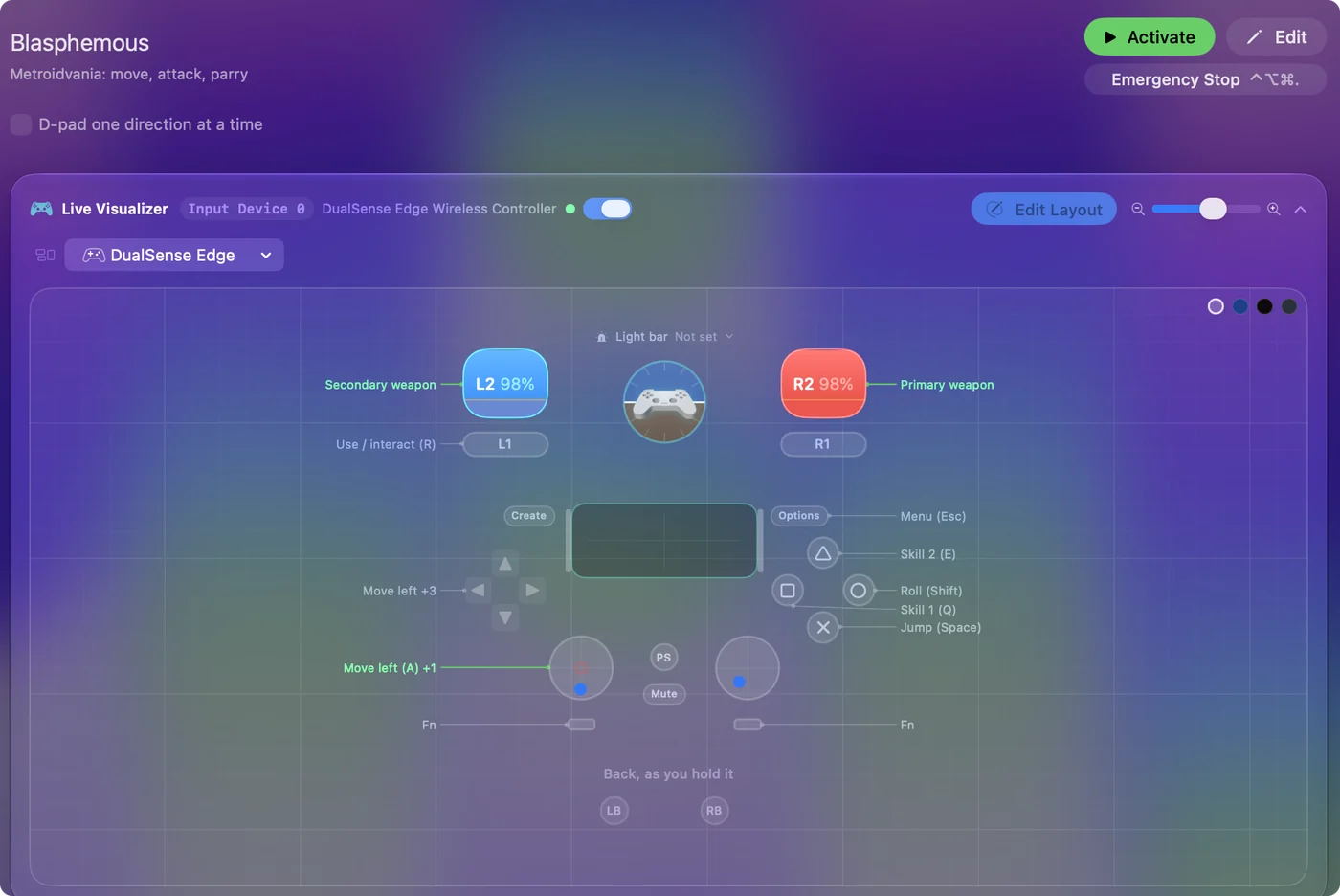1340x896 pixels.
Task: Click the D-pad right arrow
Action: point(532,591)
